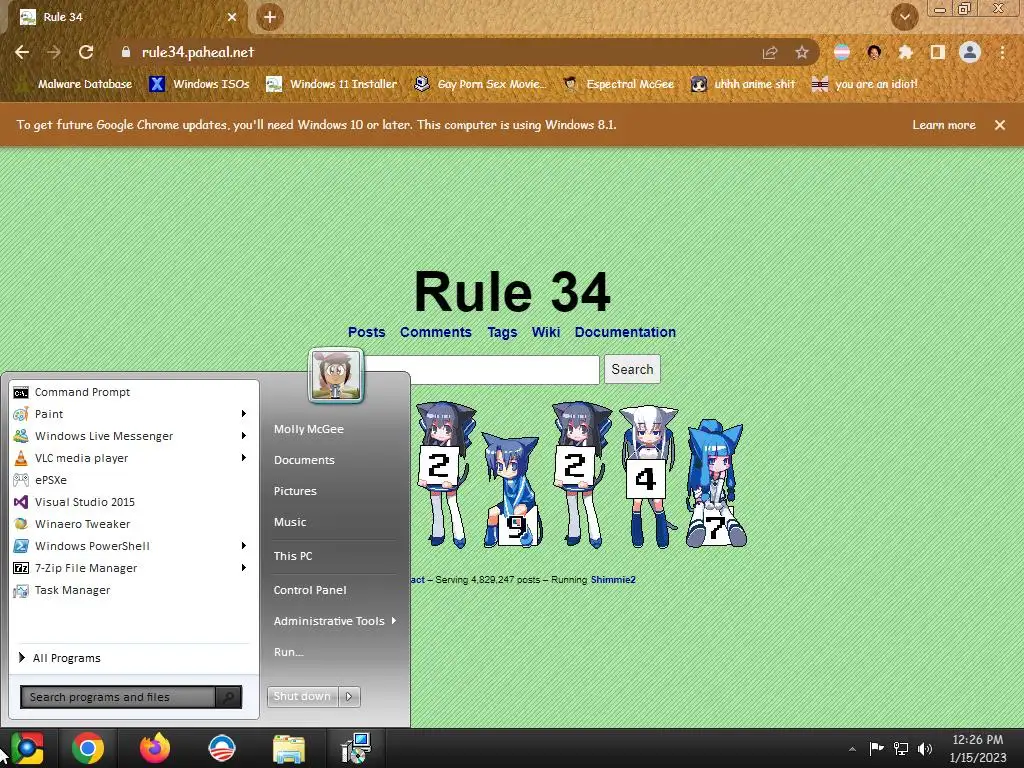Open the Posts link
The width and height of the screenshot is (1024, 768).
point(366,332)
